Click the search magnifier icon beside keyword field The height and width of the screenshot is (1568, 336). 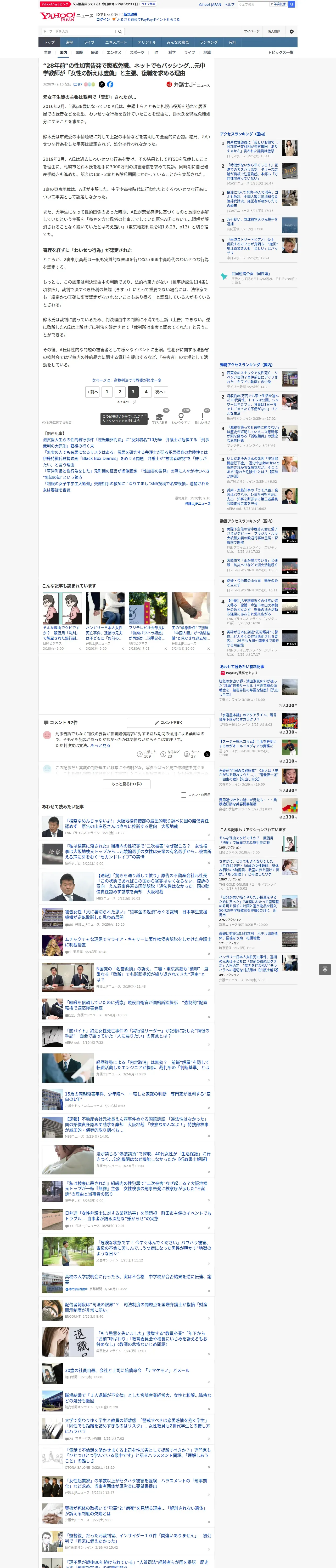120,31
